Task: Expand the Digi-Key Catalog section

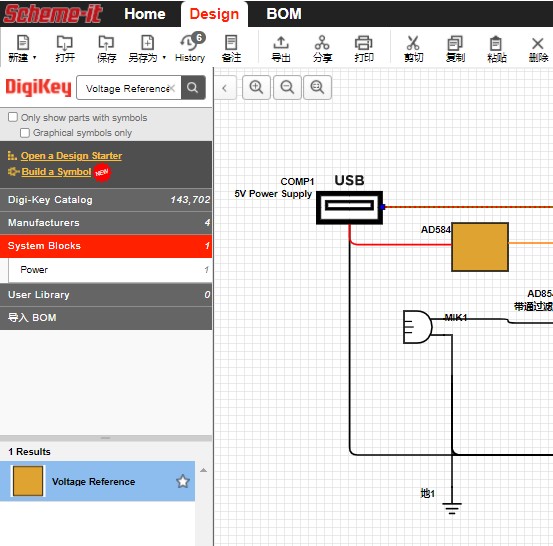Action: [106, 200]
